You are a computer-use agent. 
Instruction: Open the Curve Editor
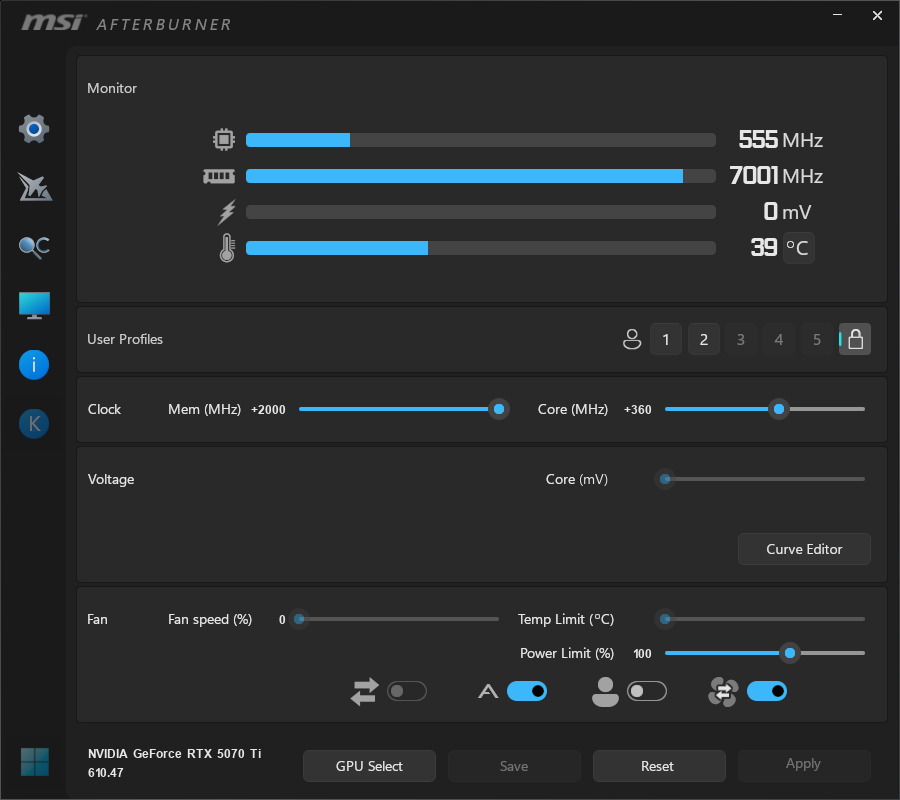(x=804, y=549)
